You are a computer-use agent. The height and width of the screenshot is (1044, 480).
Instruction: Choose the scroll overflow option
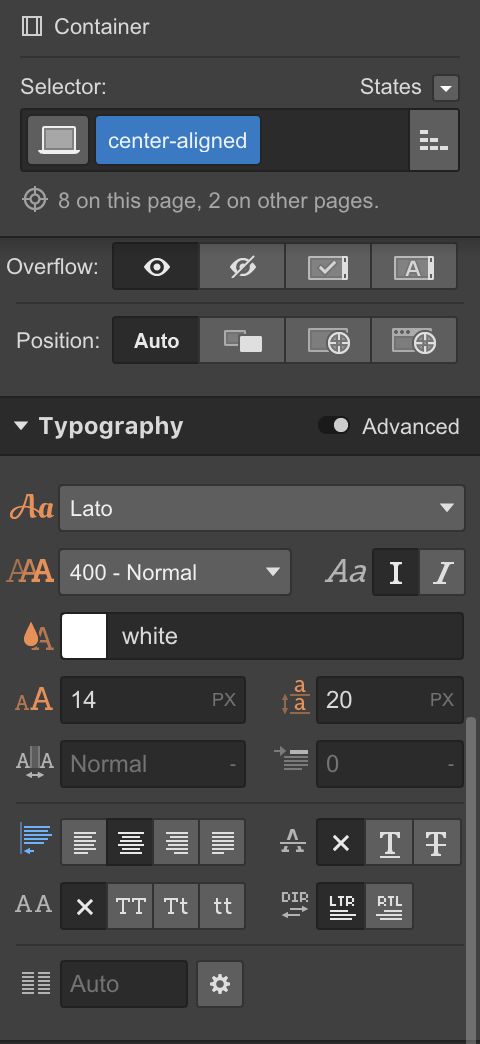(328, 267)
